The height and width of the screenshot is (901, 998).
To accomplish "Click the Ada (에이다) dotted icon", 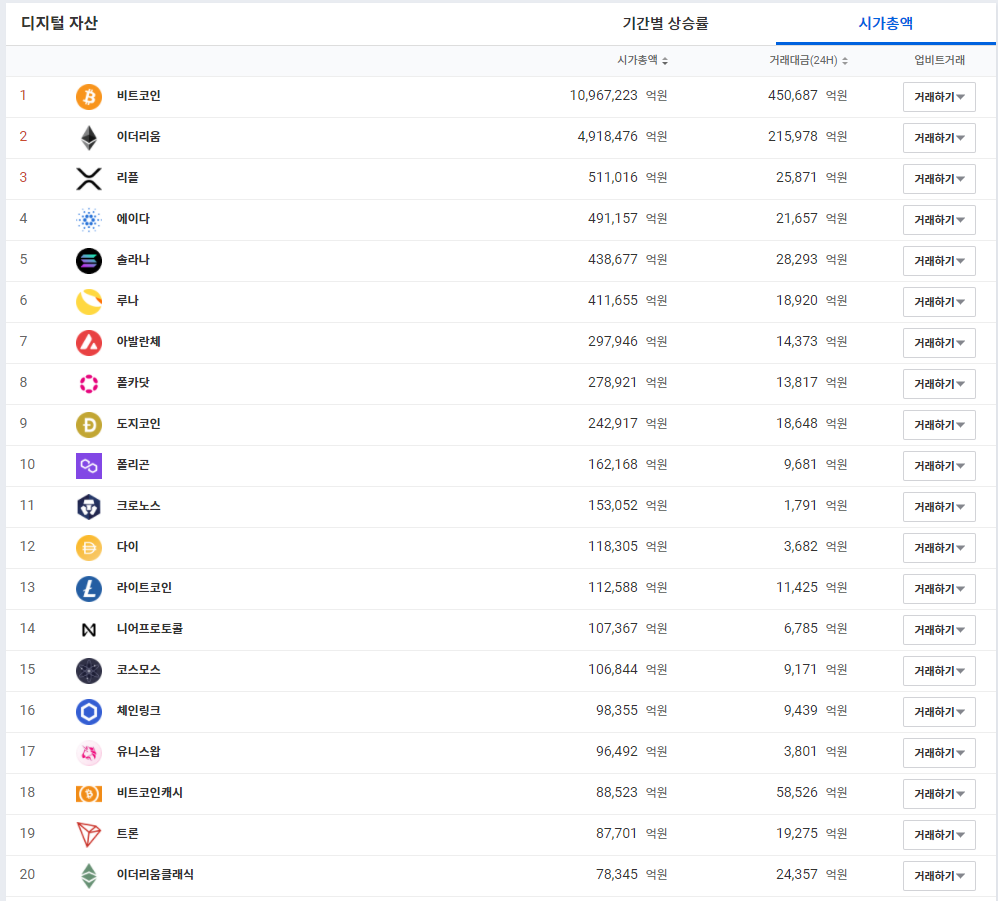I will click(x=89, y=220).
